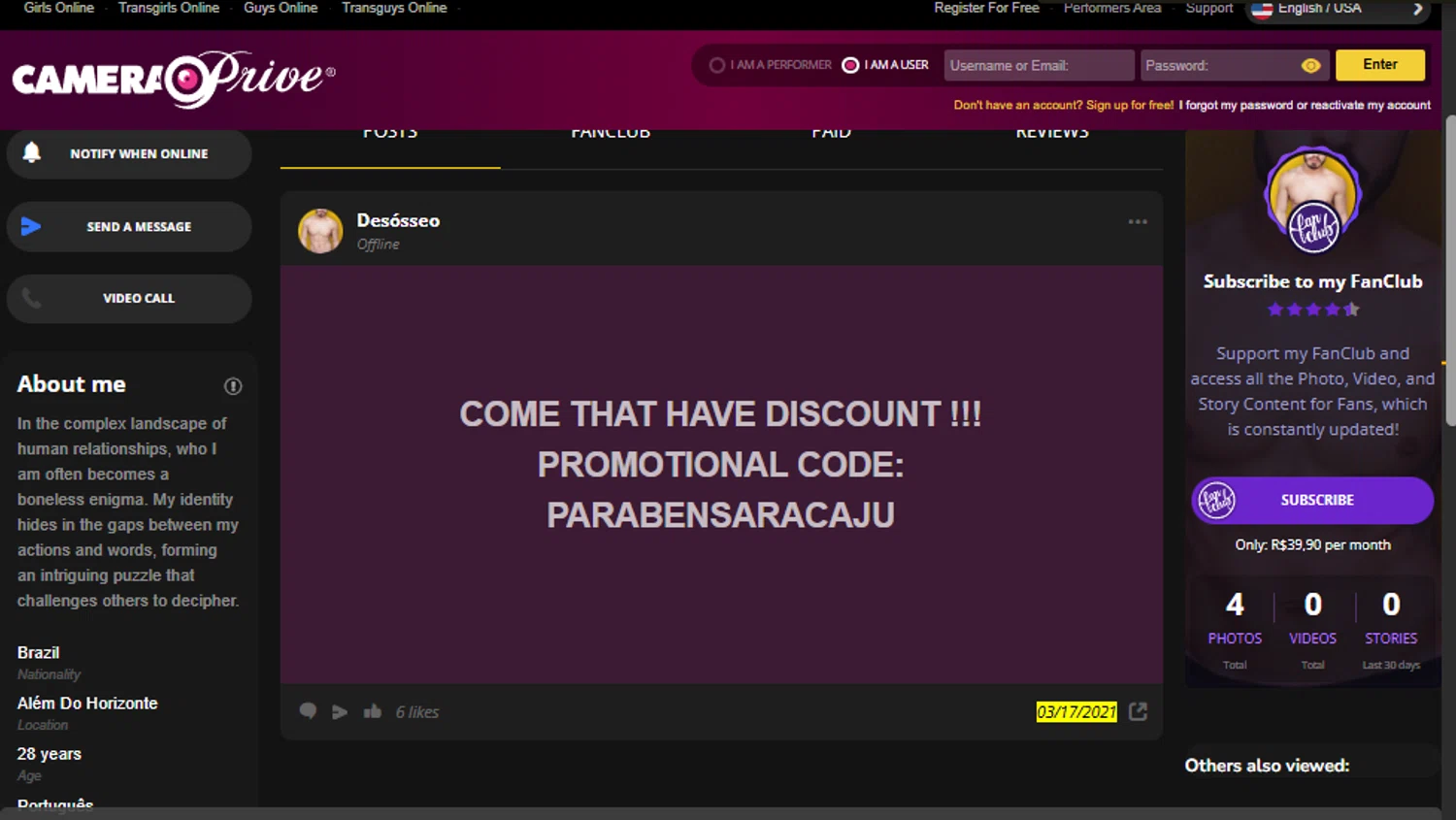Viewport: 1456px width, 820px height.
Task: Click the Only: R$39,90 per month text
Action: pyautogui.click(x=1312, y=545)
